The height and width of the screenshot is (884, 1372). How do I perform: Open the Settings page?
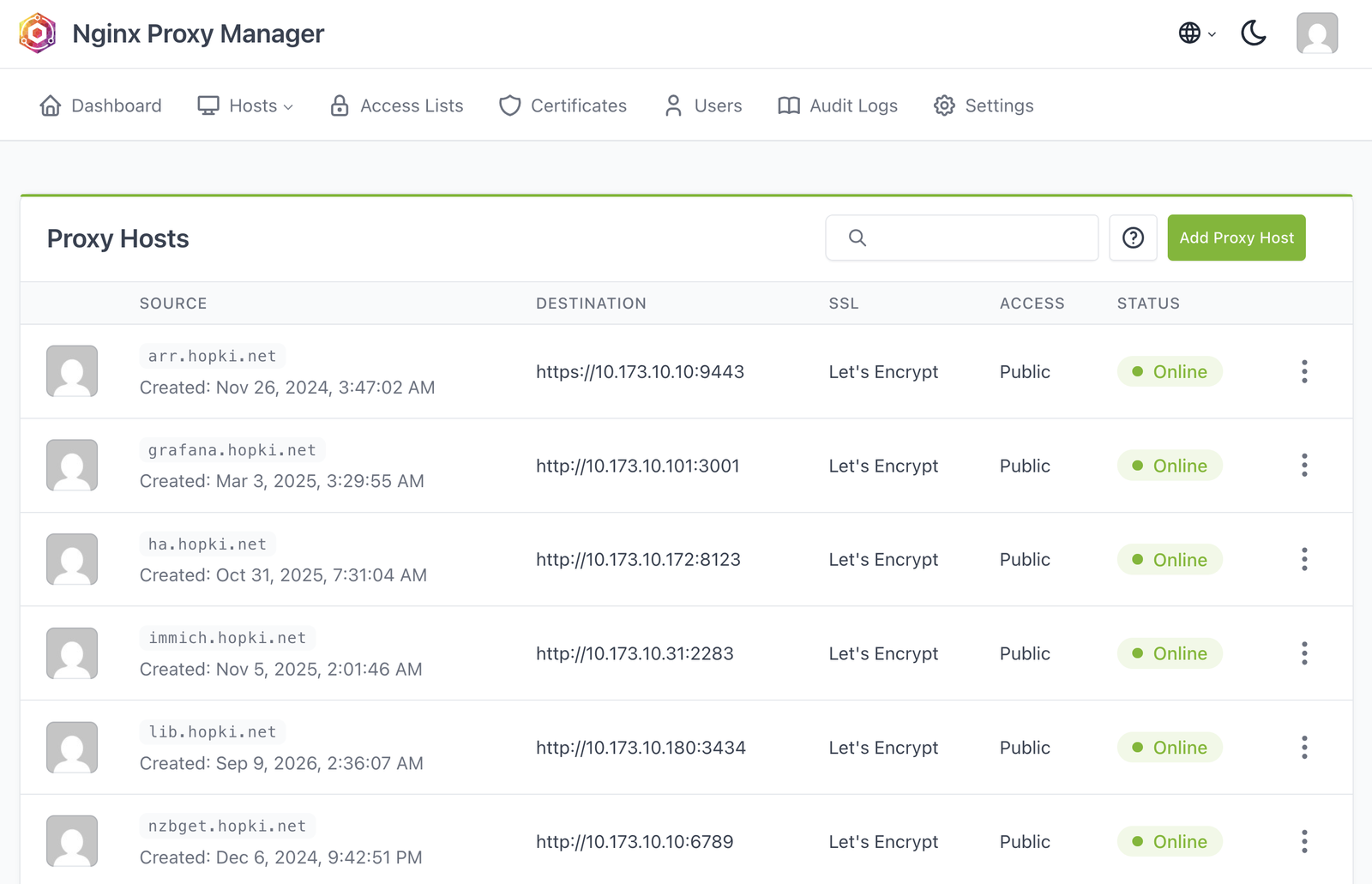pos(984,105)
